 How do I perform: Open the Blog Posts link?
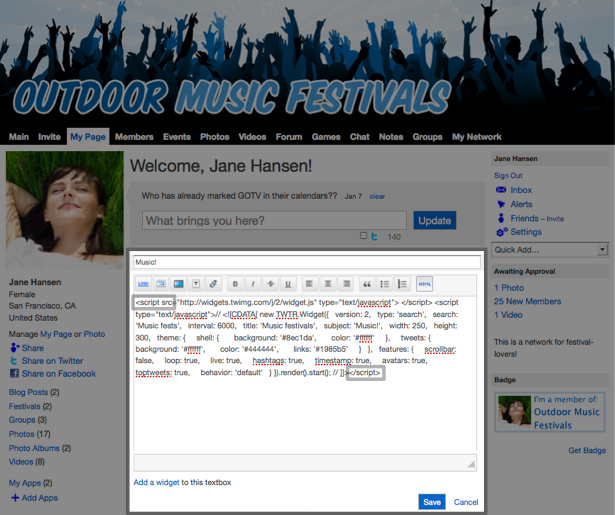coord(28,392)
